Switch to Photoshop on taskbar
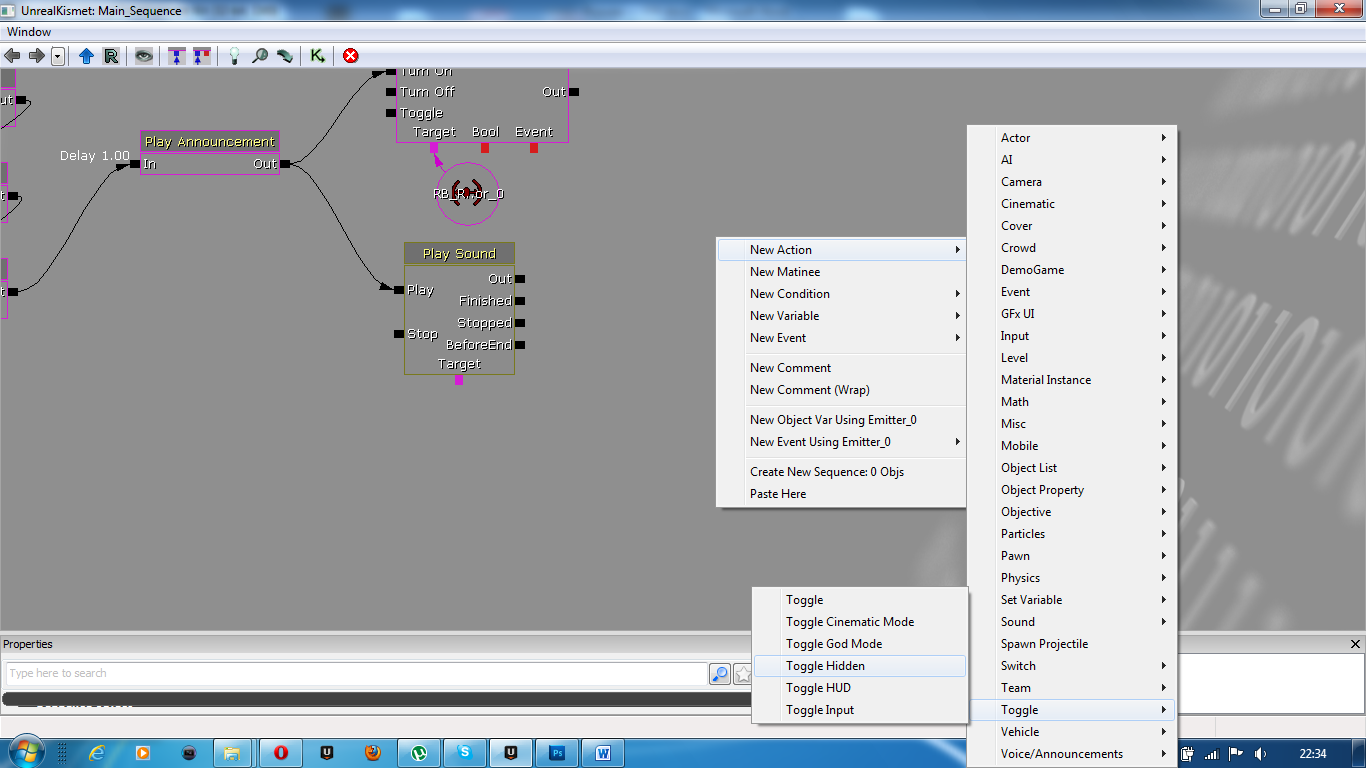Screen dimensions: 1366x768 (x=558, y=753)
